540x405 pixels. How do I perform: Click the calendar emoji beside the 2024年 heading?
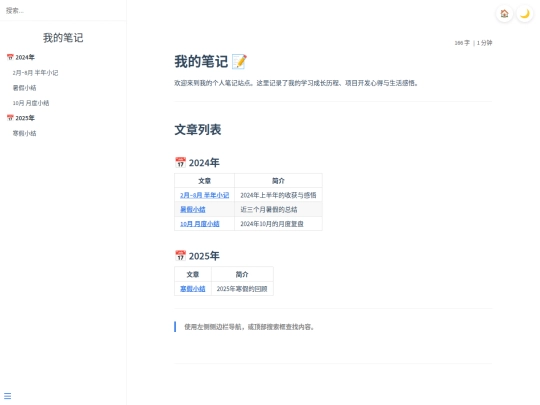[180, 162]
